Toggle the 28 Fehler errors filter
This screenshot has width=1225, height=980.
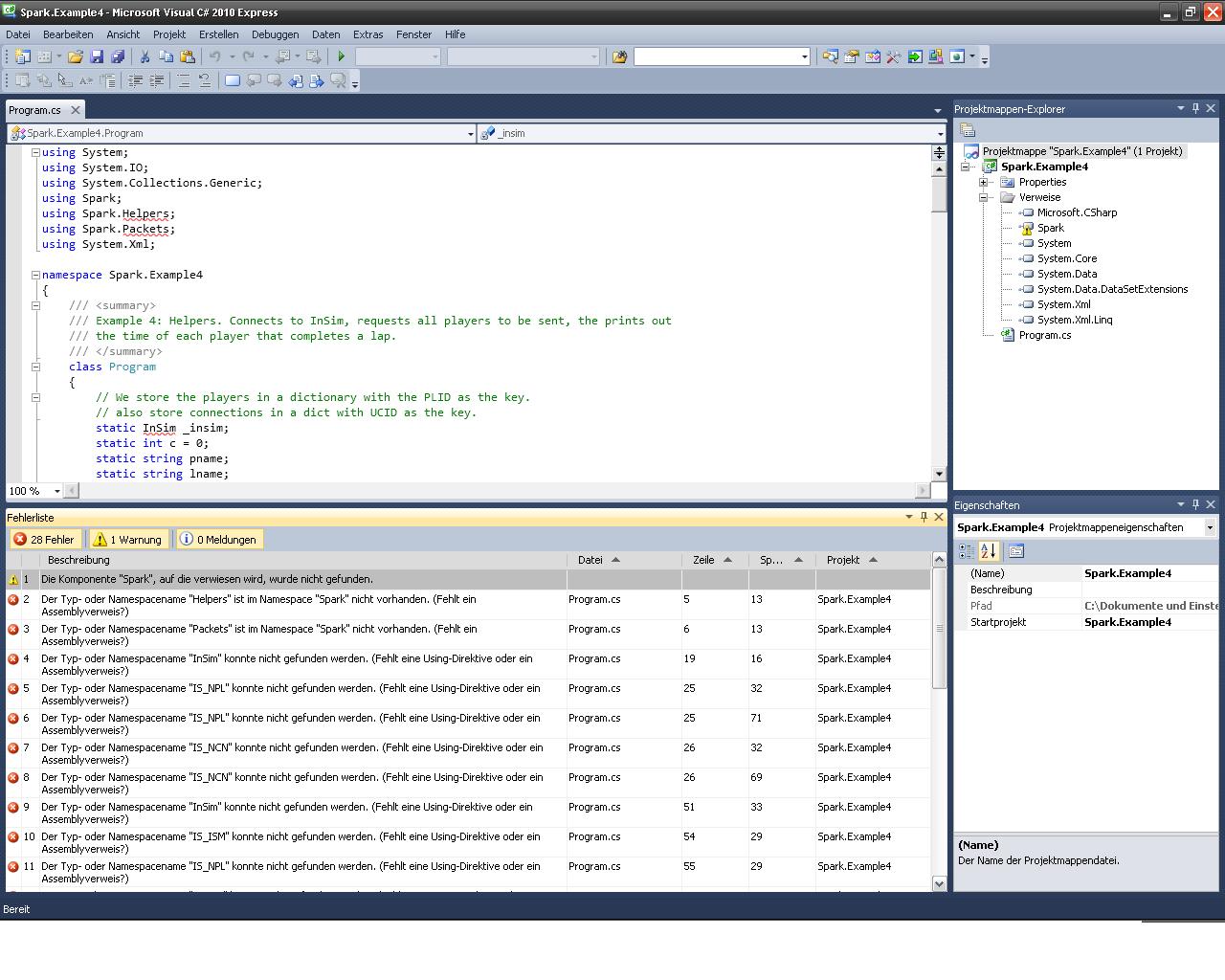coord(44,540)
